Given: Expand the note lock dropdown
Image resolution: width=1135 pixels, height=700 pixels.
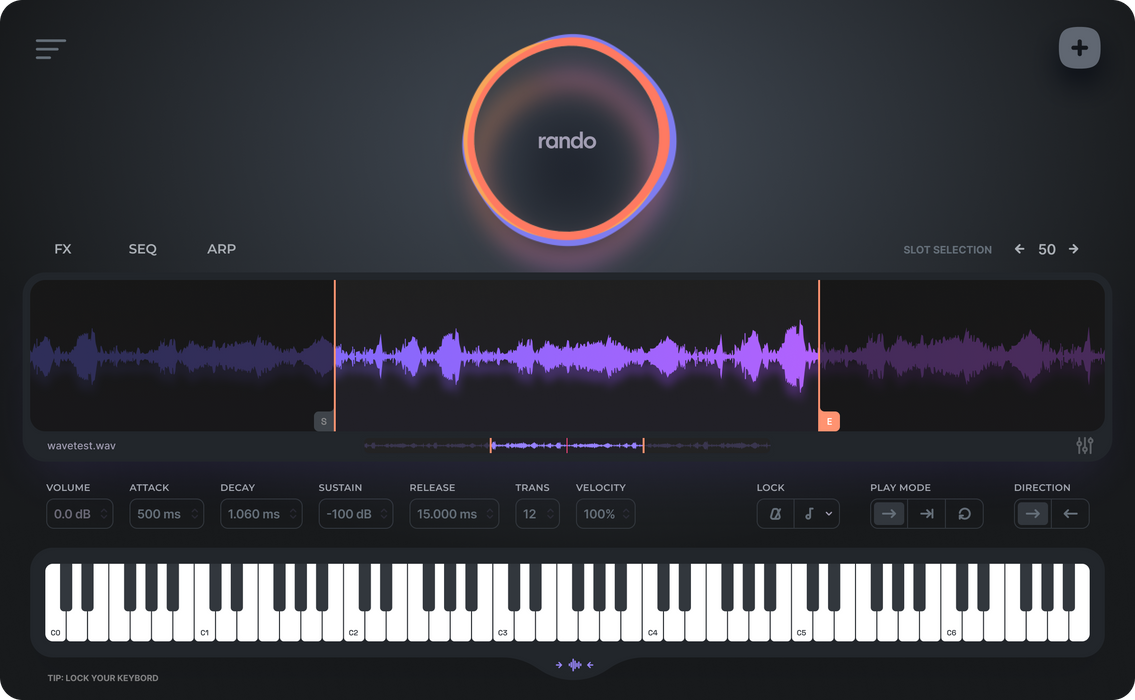Looking at the screenshot, I should pyautogui.click(x=818, y=514).
